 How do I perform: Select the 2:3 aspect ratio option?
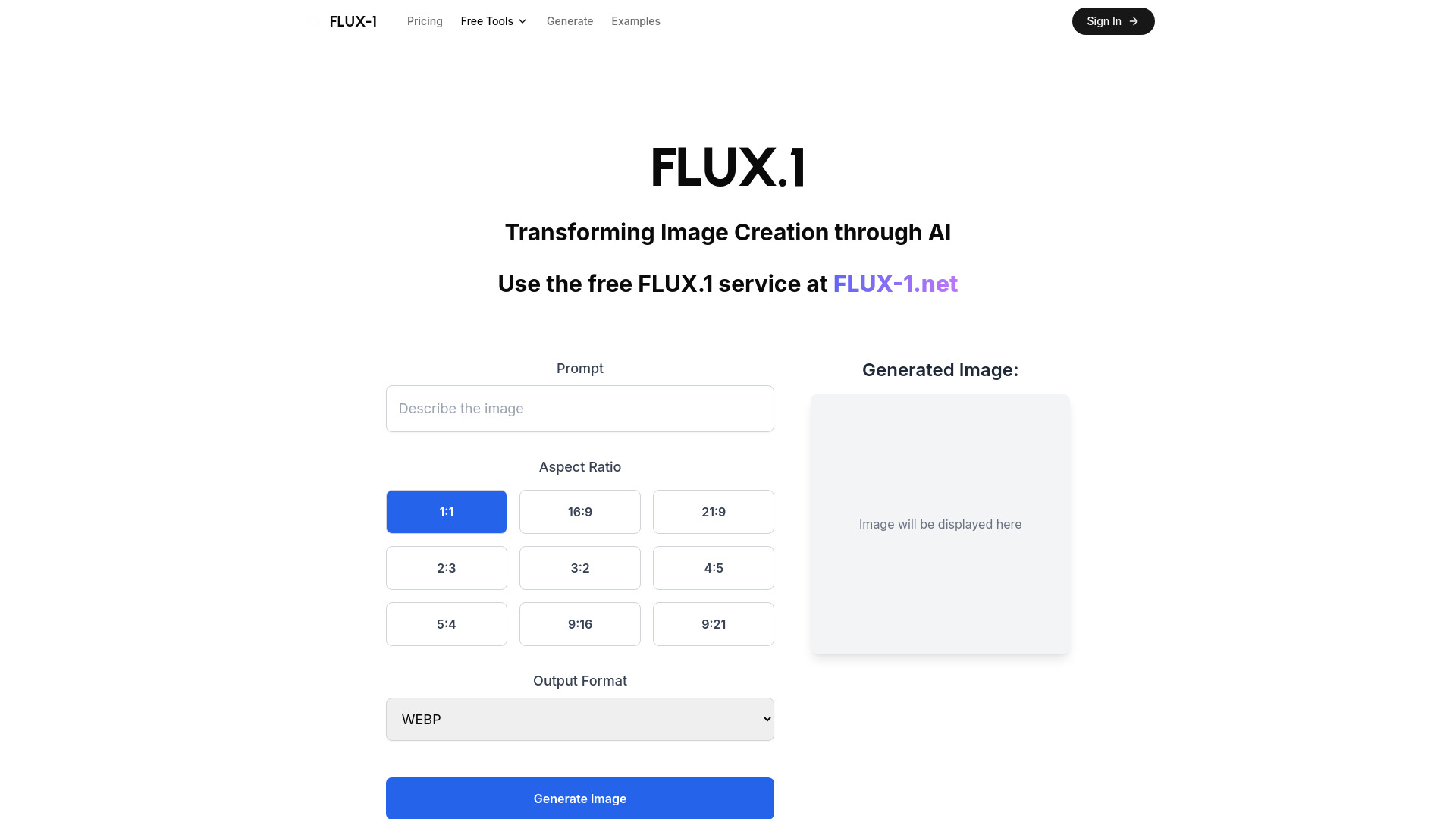tap(446, 568)
